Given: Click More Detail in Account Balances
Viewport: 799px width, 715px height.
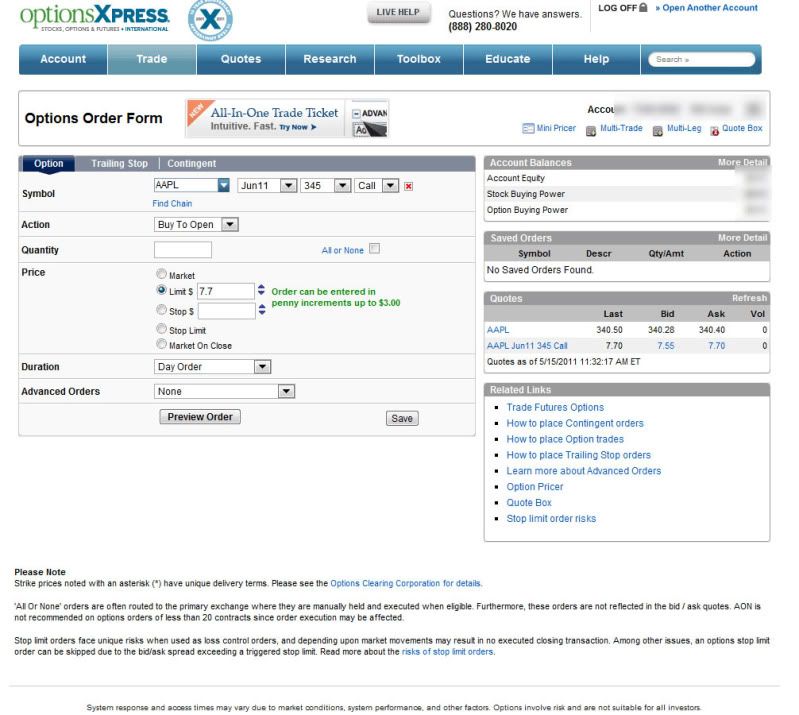Looking at the screenshot, I should point(742,163).
